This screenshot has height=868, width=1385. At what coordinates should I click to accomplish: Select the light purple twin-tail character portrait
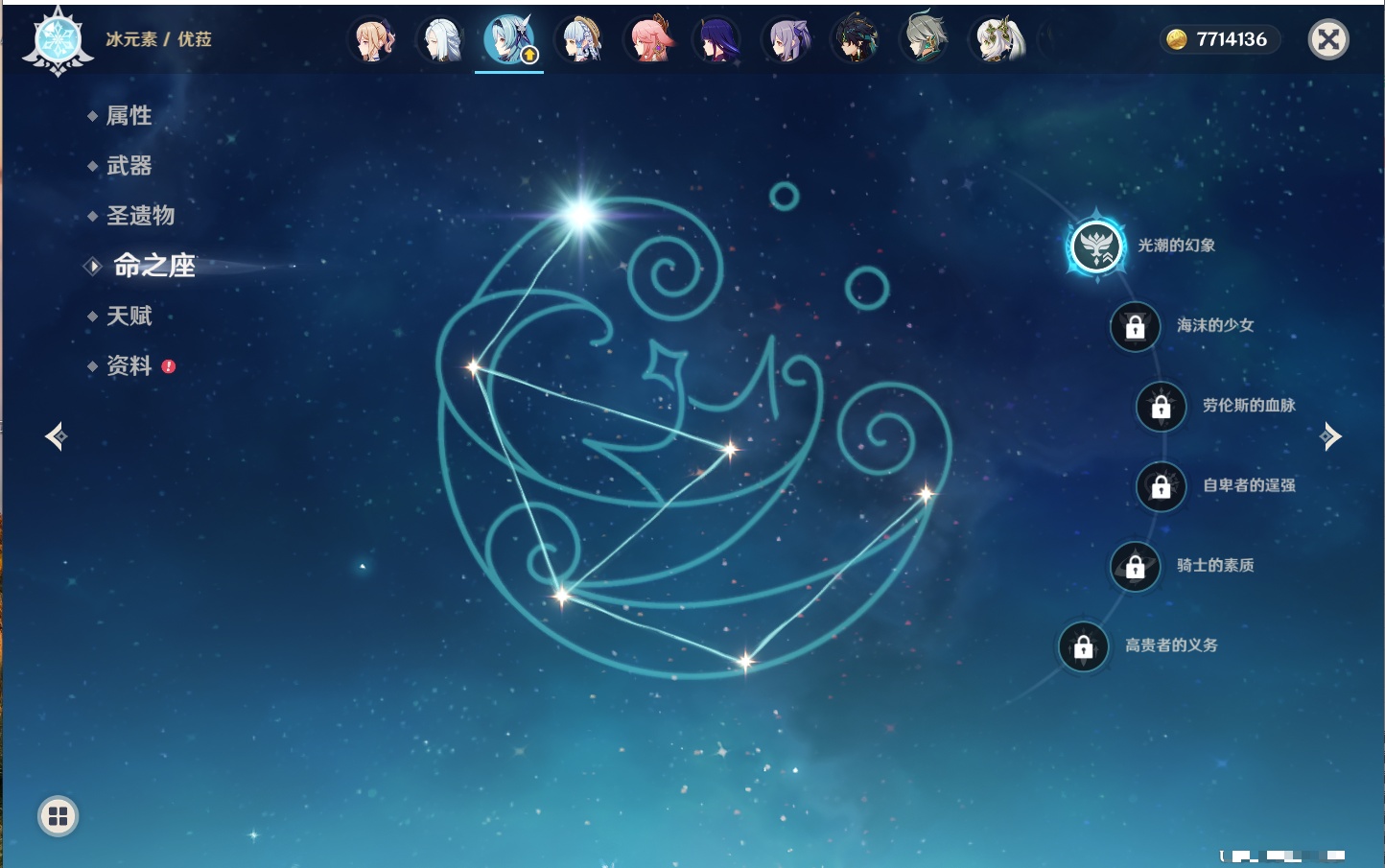tap(786, 40)
